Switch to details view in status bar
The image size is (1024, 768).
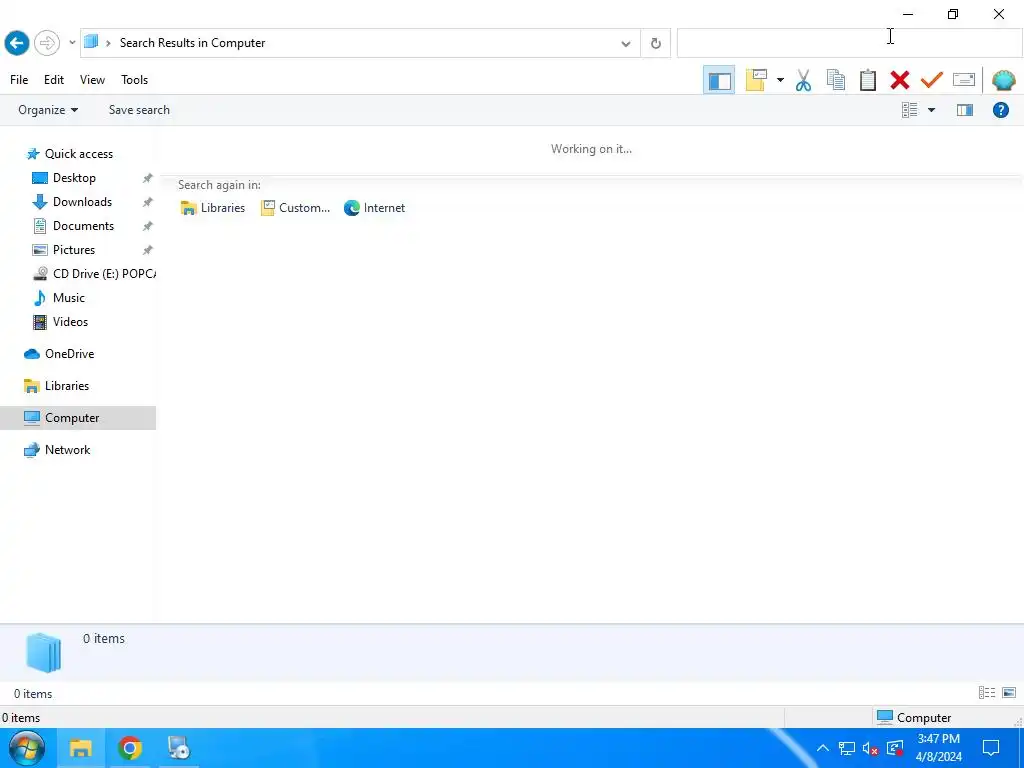(987, 693)
